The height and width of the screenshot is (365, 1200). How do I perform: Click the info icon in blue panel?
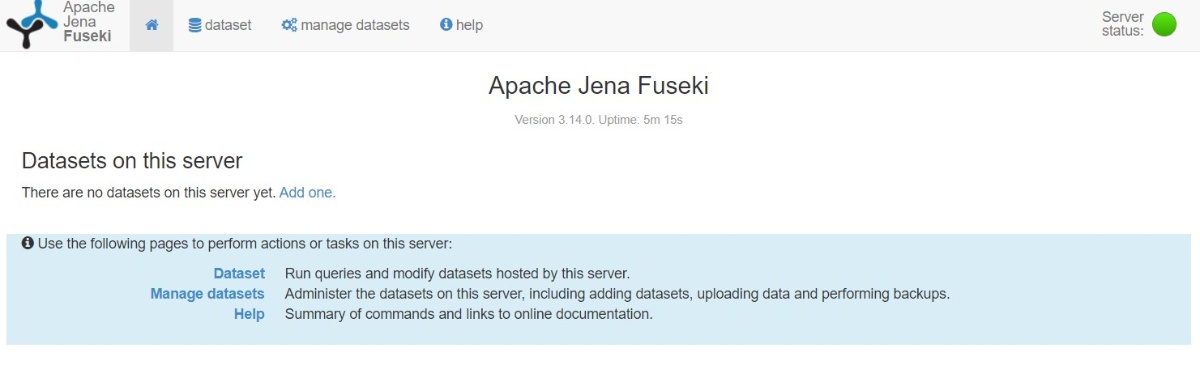28,243
